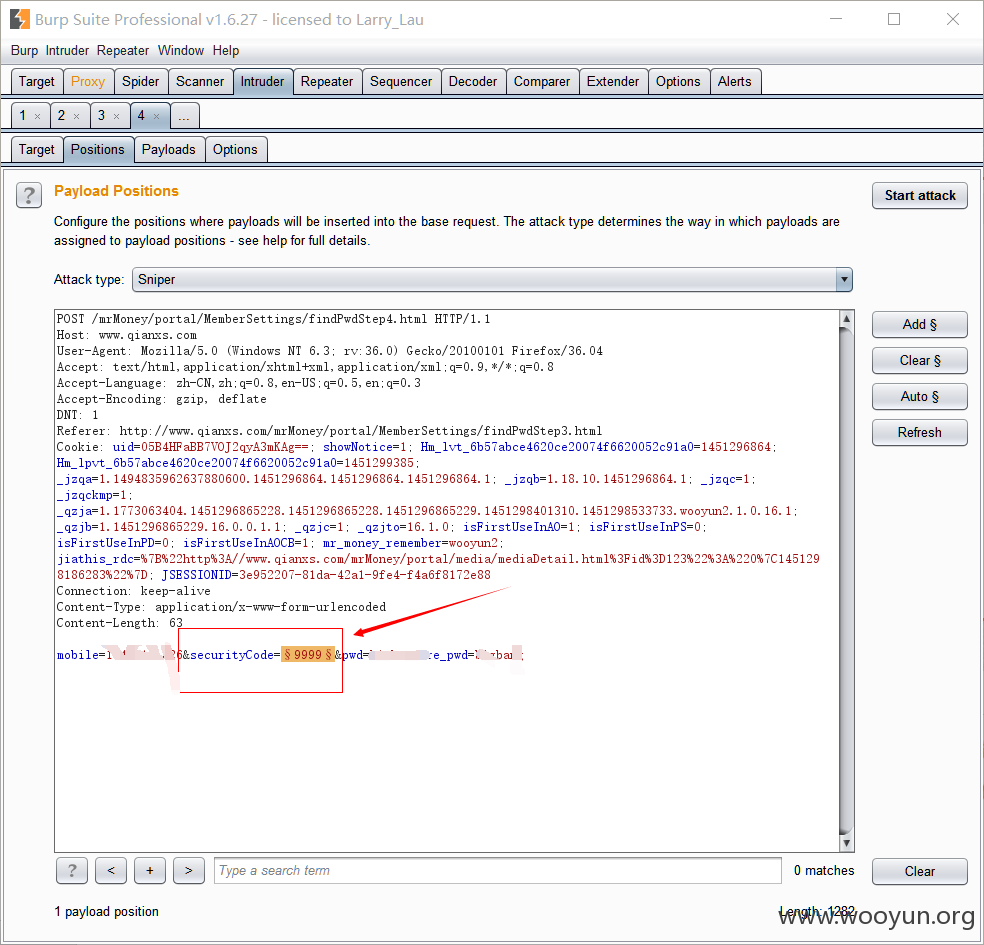Screen dimensions: 984x945
Task: Switch to the Comparer tab
Action: coord(542,82)
